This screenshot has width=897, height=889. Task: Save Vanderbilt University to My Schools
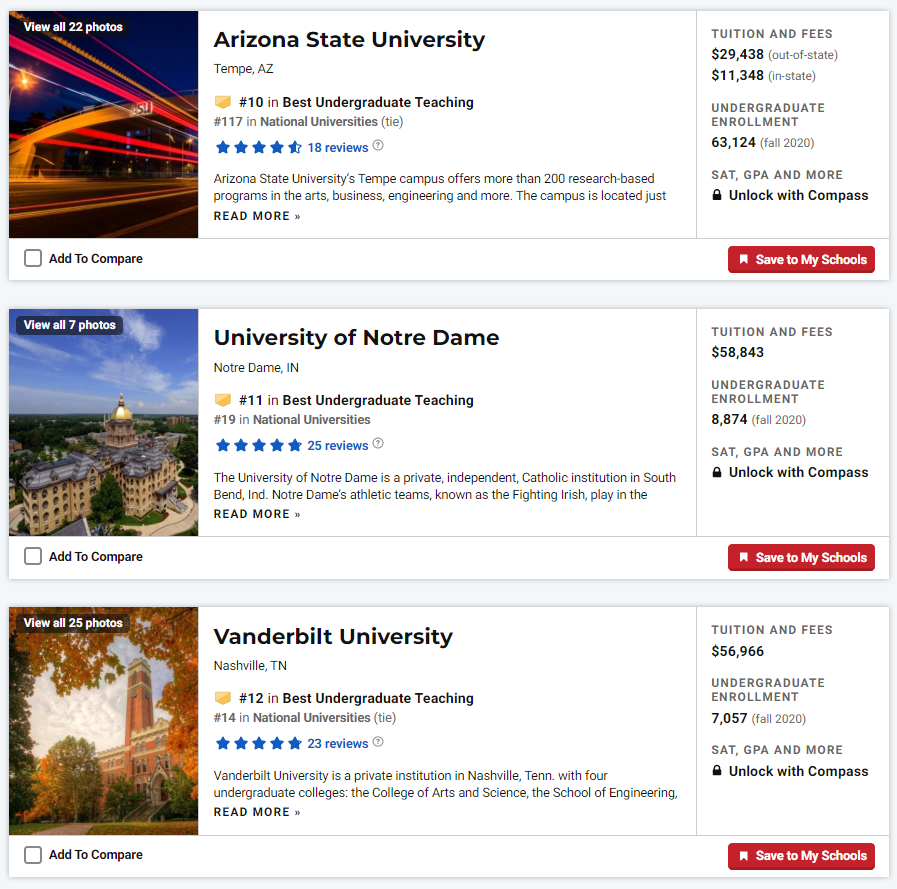[x=801, y=856]
